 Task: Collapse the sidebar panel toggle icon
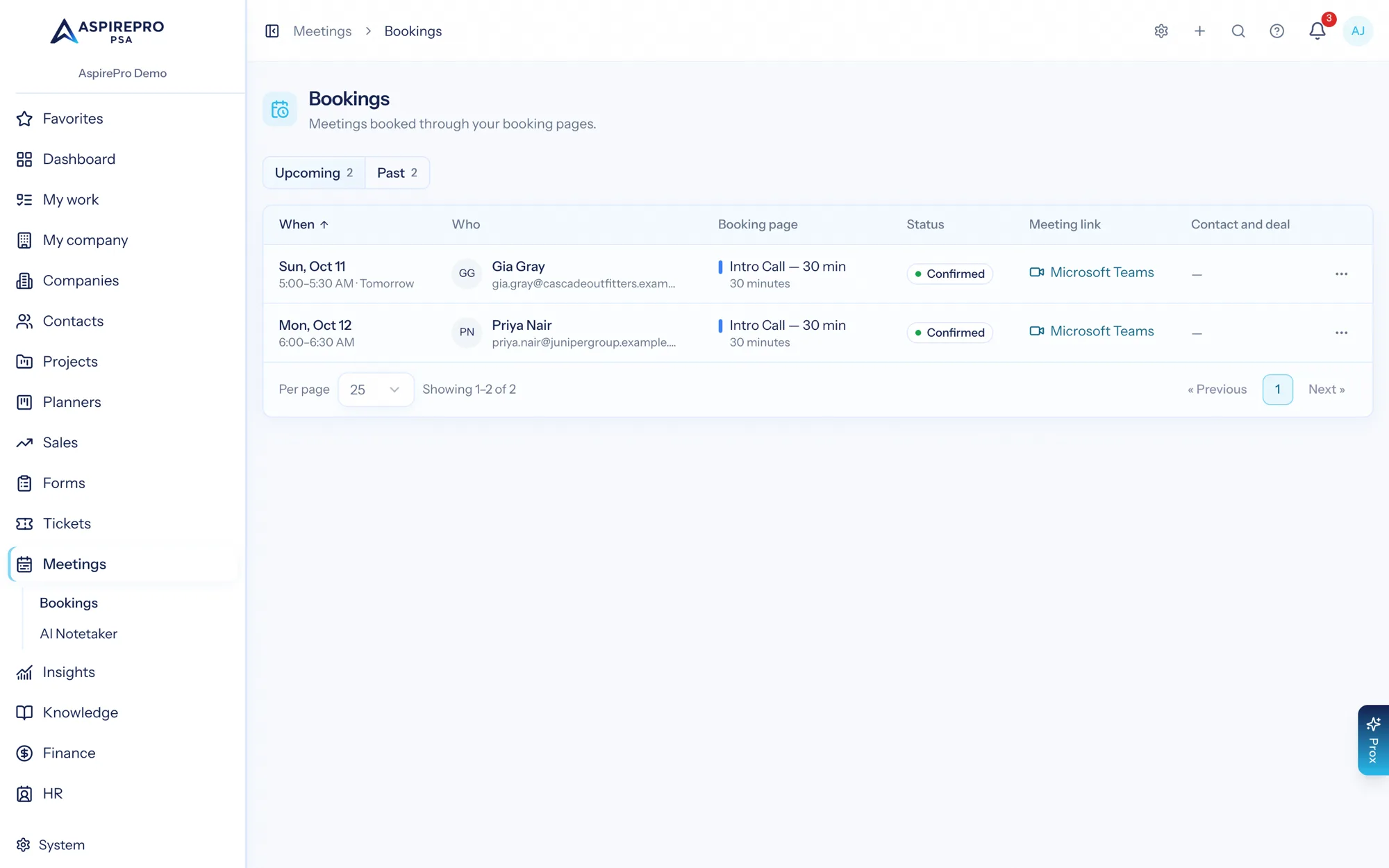(272, 31)
